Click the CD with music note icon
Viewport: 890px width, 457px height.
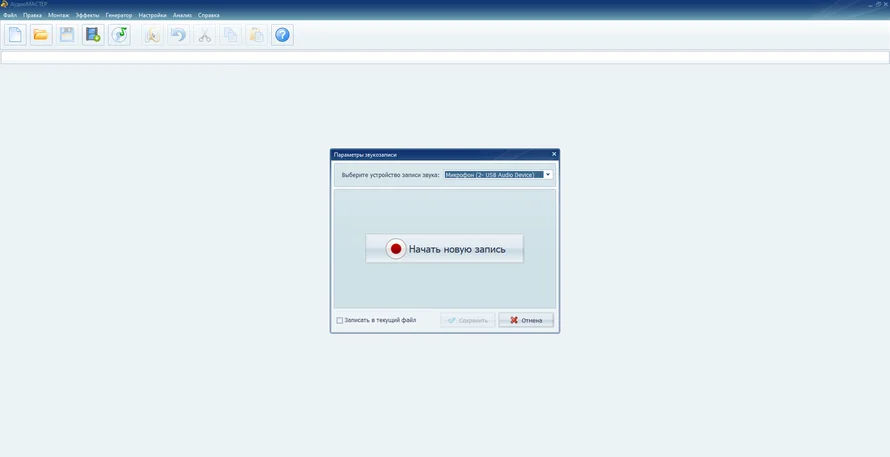coord(119,35)
